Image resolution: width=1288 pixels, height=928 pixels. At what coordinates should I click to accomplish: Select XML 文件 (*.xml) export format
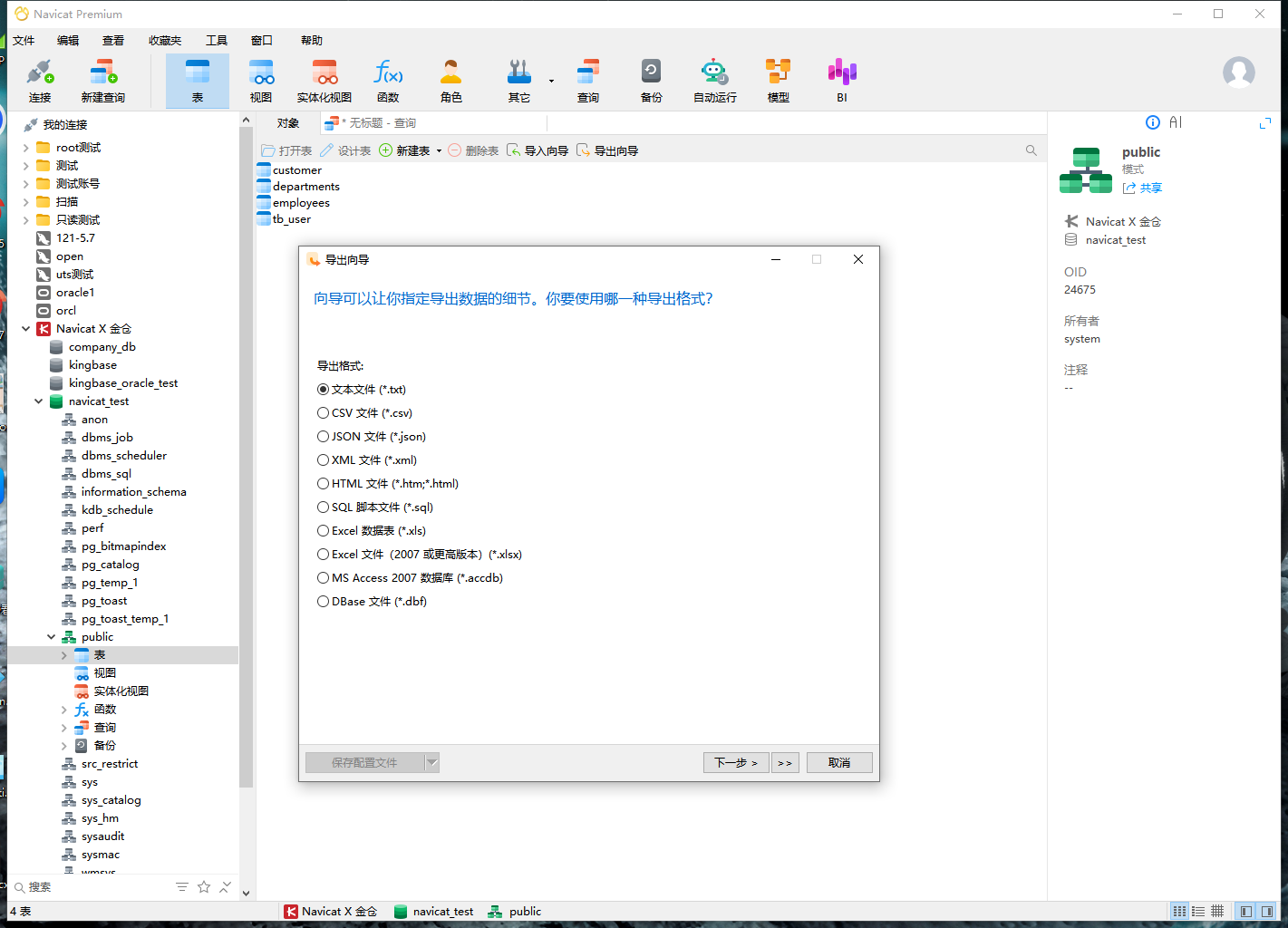click(x=367, y=460)
